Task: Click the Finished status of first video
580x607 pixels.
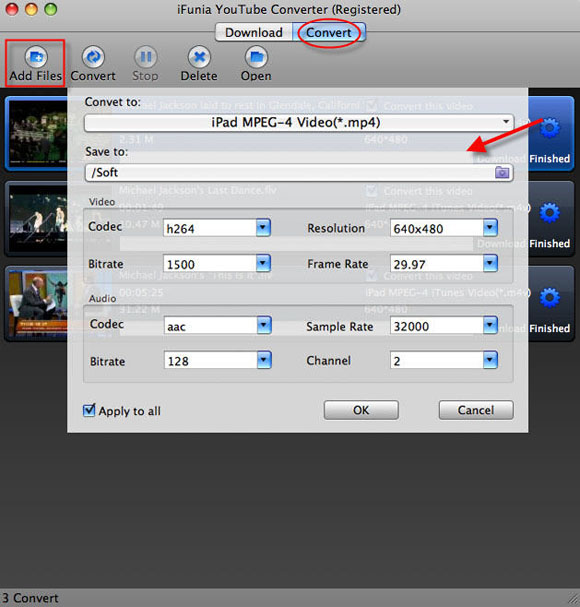Action: [549, 159]
